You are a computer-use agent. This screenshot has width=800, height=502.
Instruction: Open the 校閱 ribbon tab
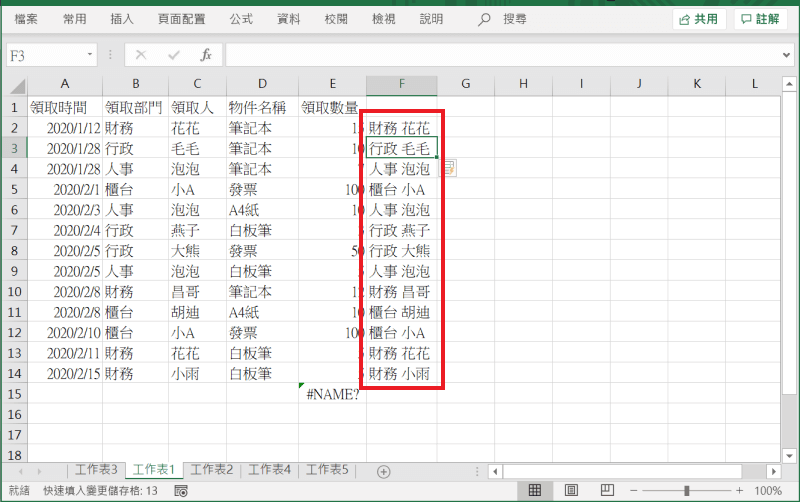[x=336, y=19]
